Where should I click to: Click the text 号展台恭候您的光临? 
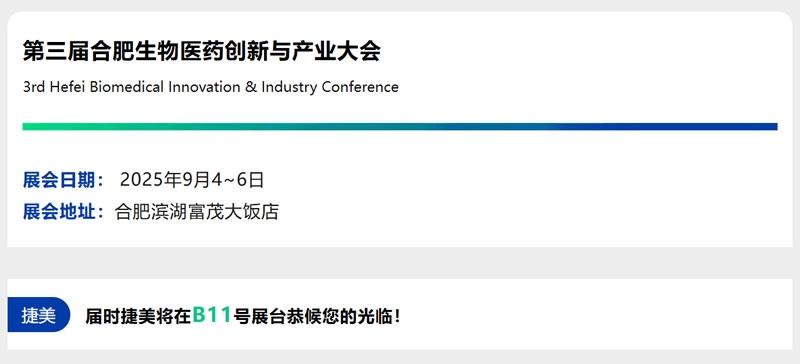pyautogui.click(x=313, y=317)
